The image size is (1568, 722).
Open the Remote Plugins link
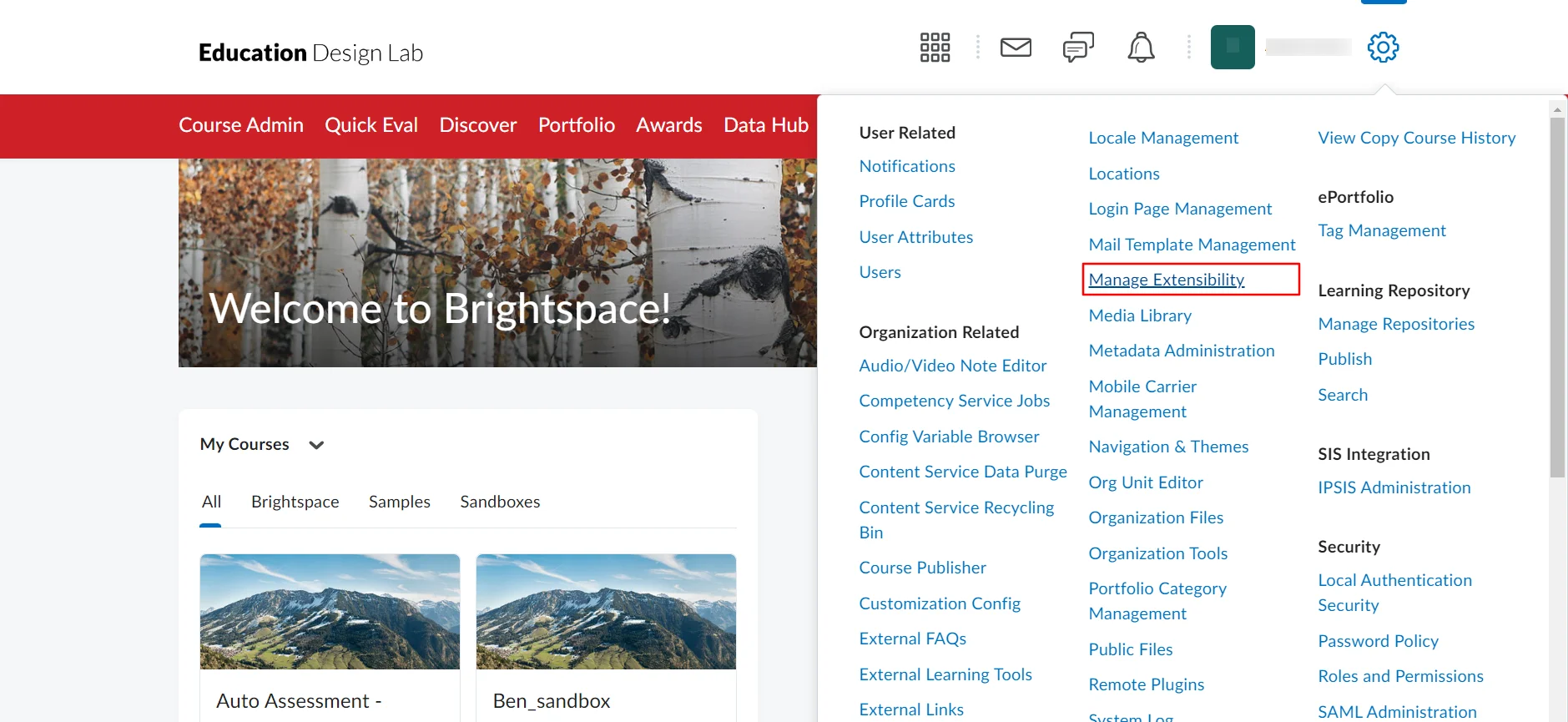coord(1147,684)
